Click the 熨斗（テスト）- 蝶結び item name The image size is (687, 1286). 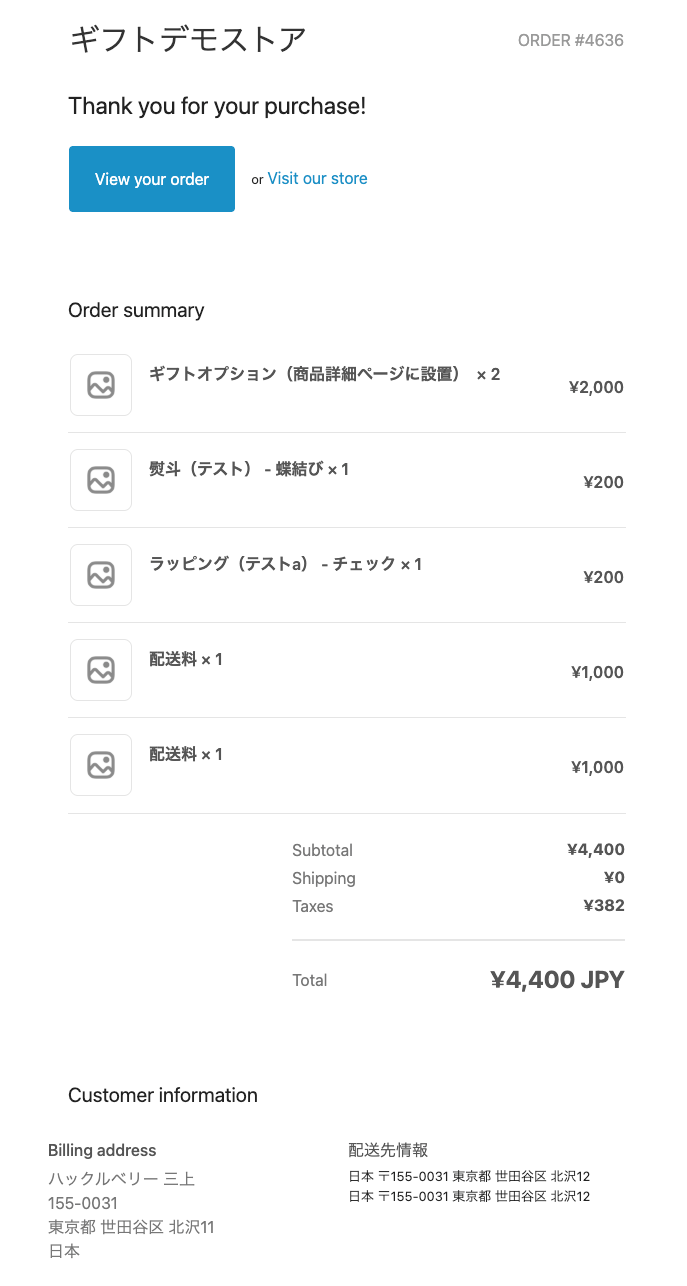pyautogui.click(x=248, y=469)
